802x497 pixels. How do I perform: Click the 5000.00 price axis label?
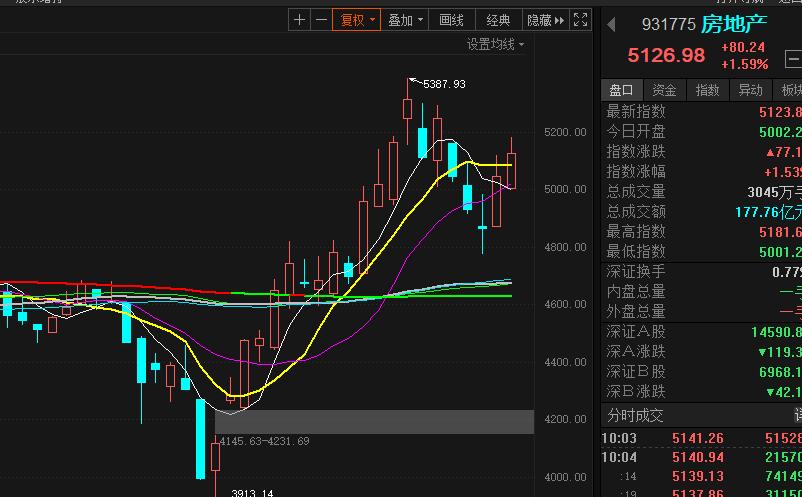565,190
